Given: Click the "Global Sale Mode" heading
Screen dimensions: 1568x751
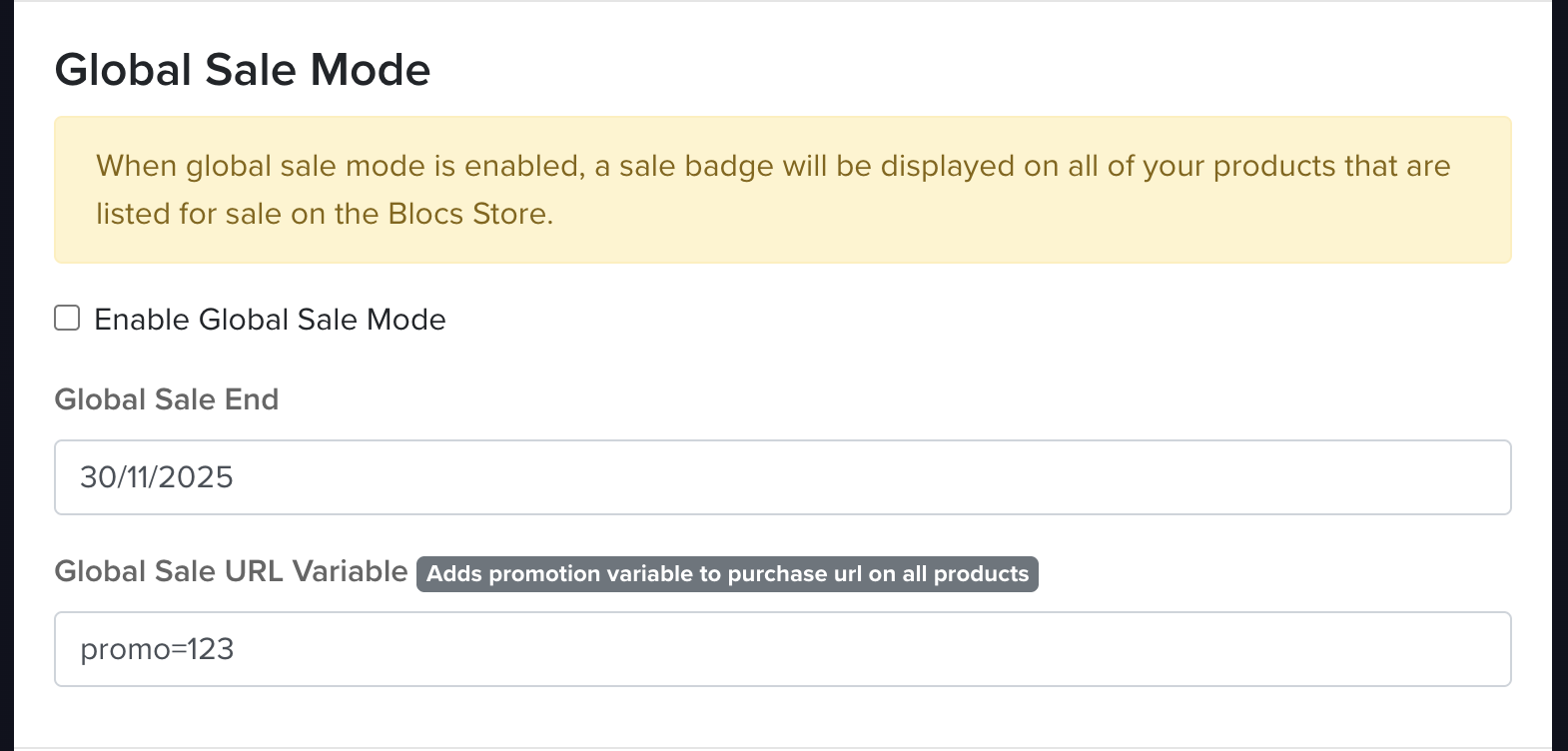Looking at the screenshot, I should (x=243, y=70).
